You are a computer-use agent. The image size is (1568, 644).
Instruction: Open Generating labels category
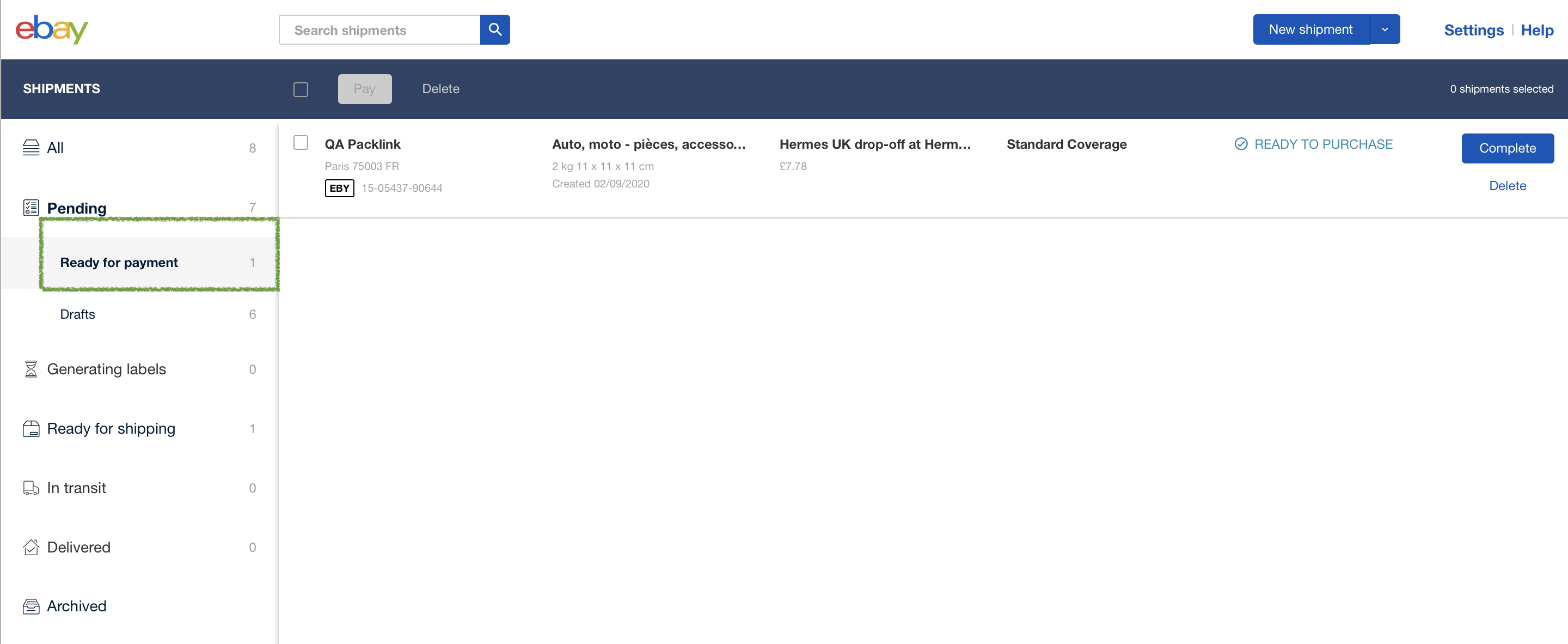click(x=139, y=369)
